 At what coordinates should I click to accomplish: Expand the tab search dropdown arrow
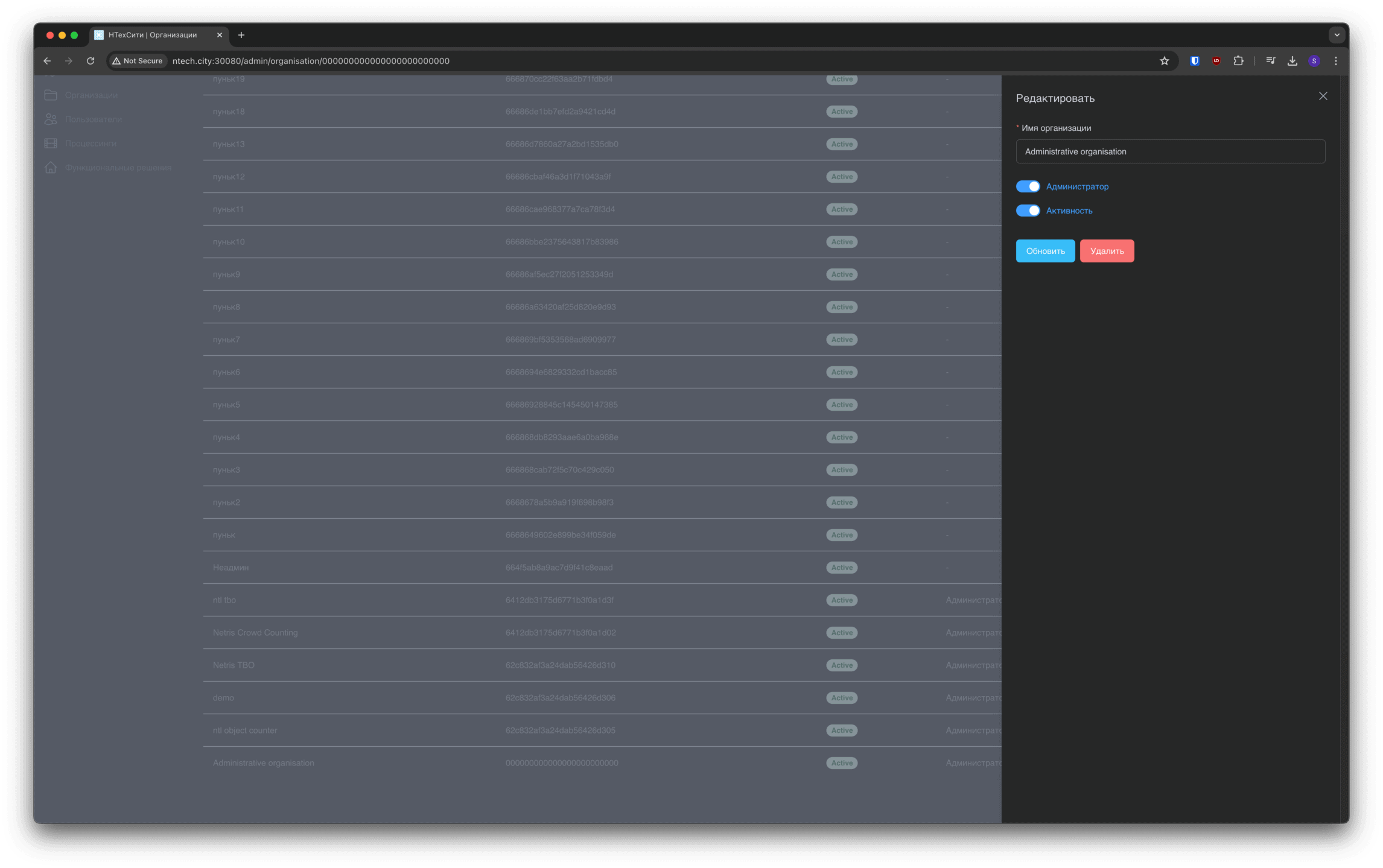pos(1337,35)
